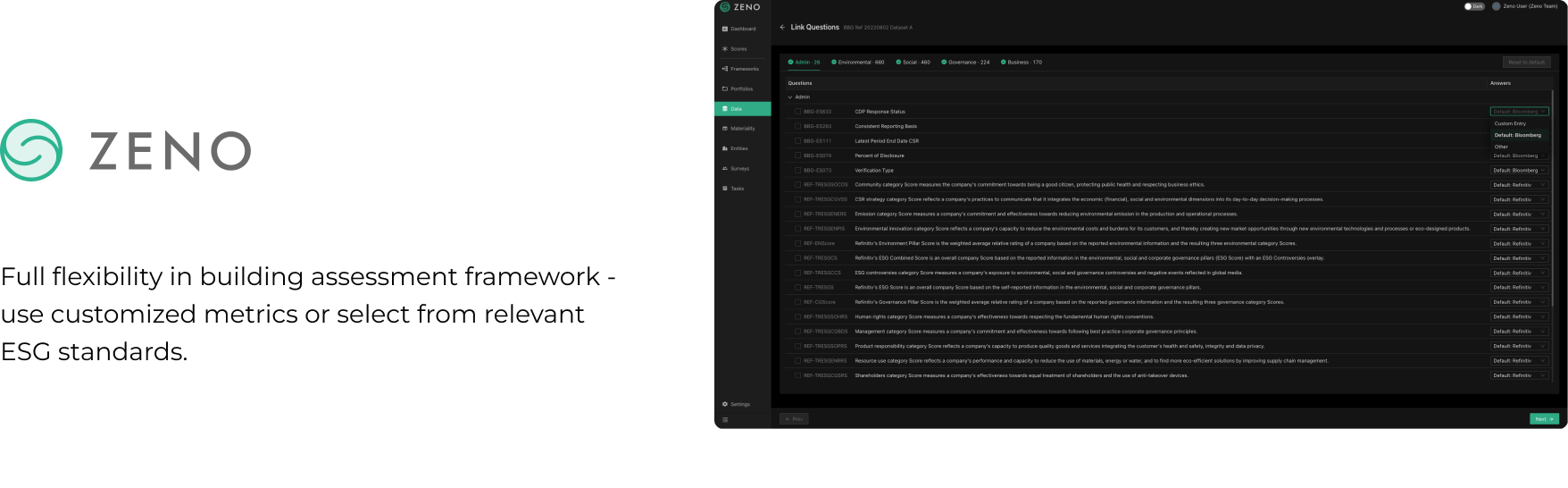Click the Reset to default button
This screenshot has width=1568, height=488.
(1526, 63)
